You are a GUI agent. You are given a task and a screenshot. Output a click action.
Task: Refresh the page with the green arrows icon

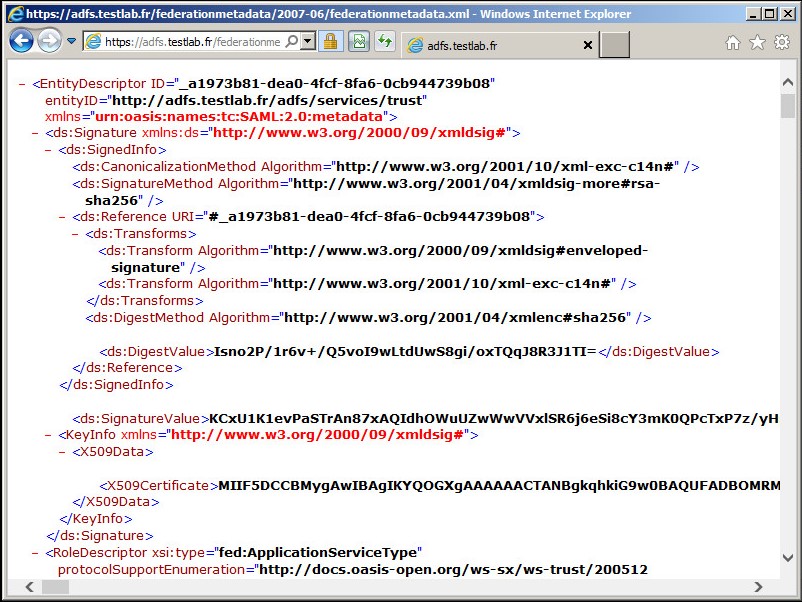pos(385,41)
